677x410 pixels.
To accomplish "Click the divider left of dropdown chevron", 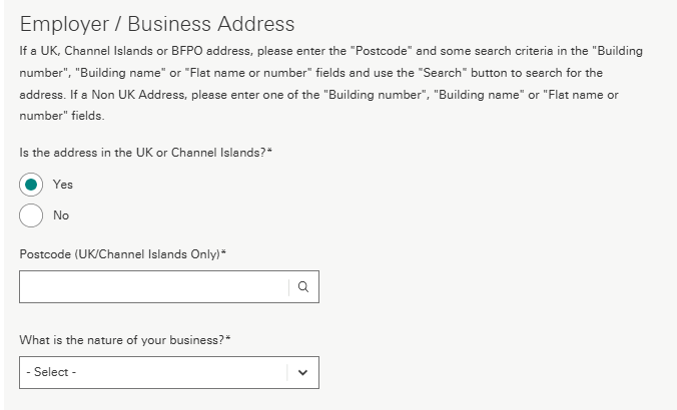I will tap(288, 372).
